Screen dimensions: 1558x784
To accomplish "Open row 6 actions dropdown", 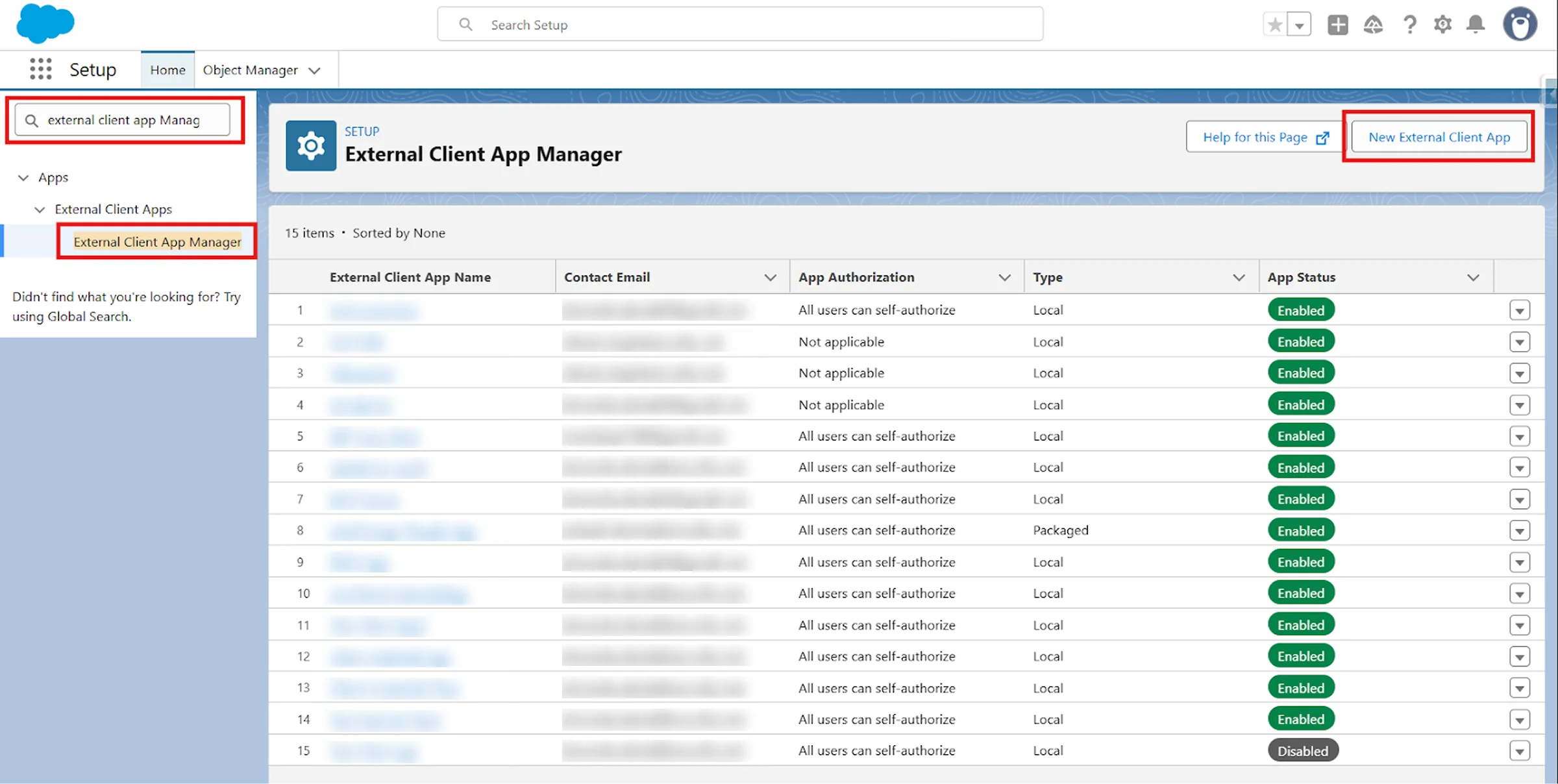I will point(1520,467).
